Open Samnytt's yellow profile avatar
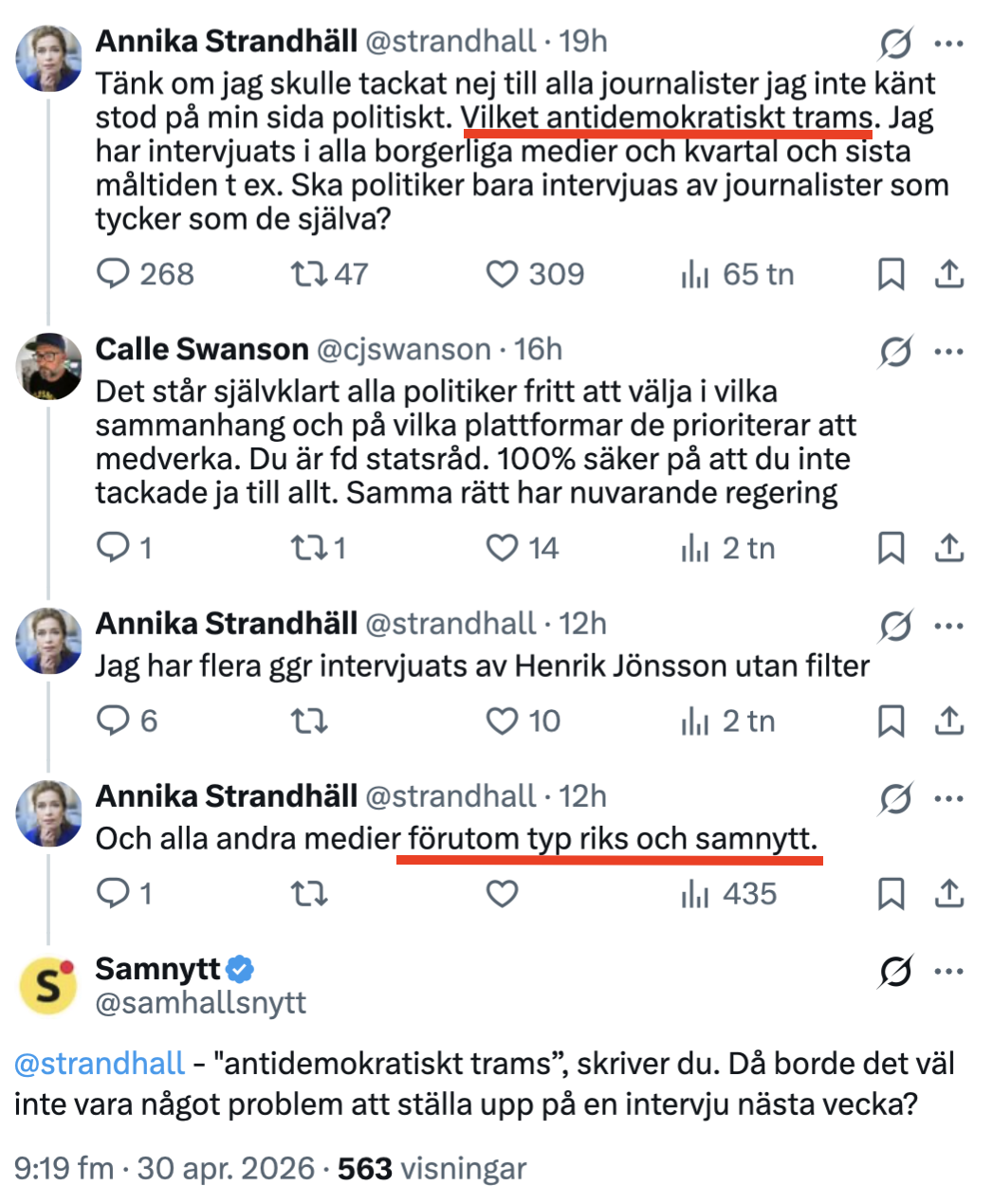 coord(48,986)
